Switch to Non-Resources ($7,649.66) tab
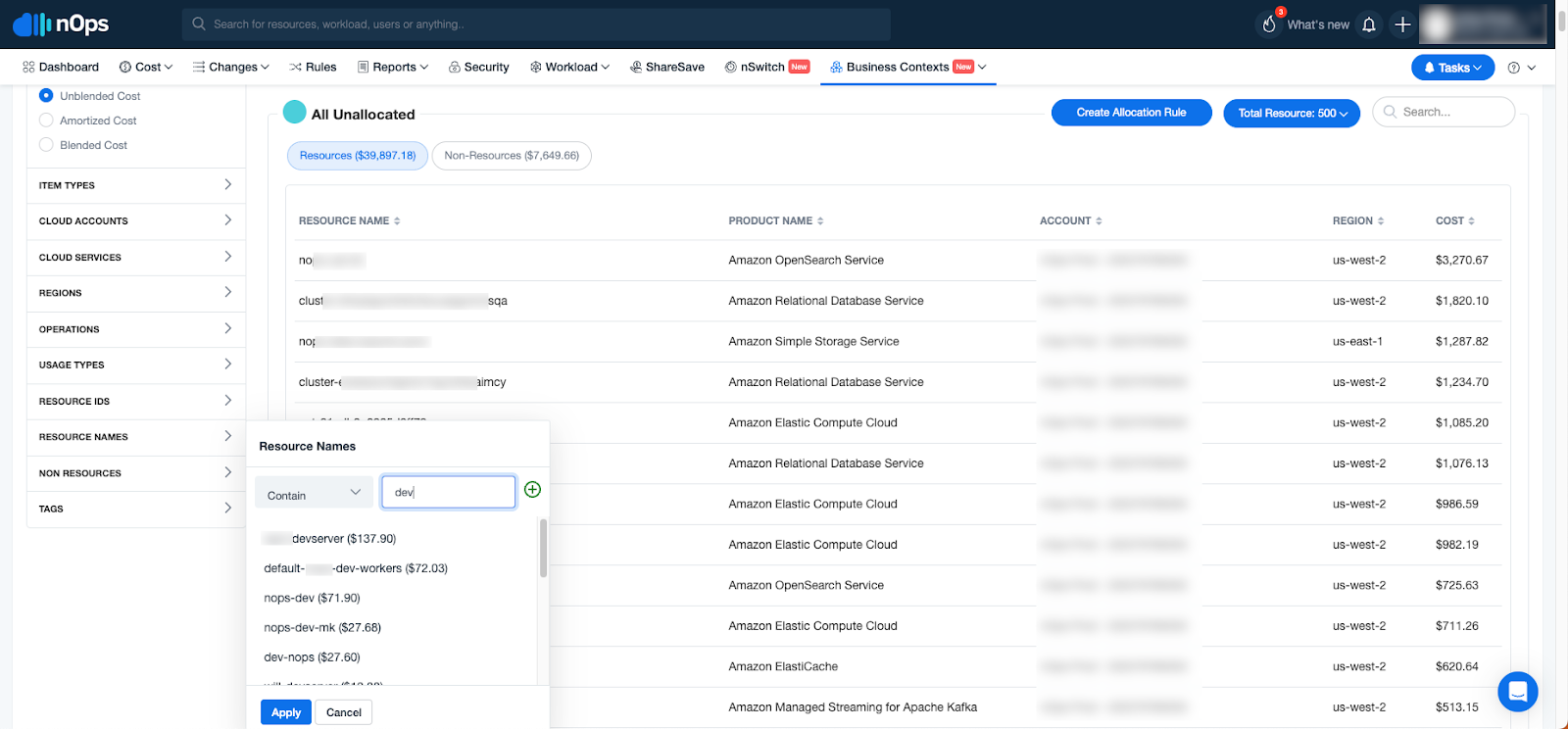Image resolution: width=1568 pixels, height=729 pixels. (512, 156)
